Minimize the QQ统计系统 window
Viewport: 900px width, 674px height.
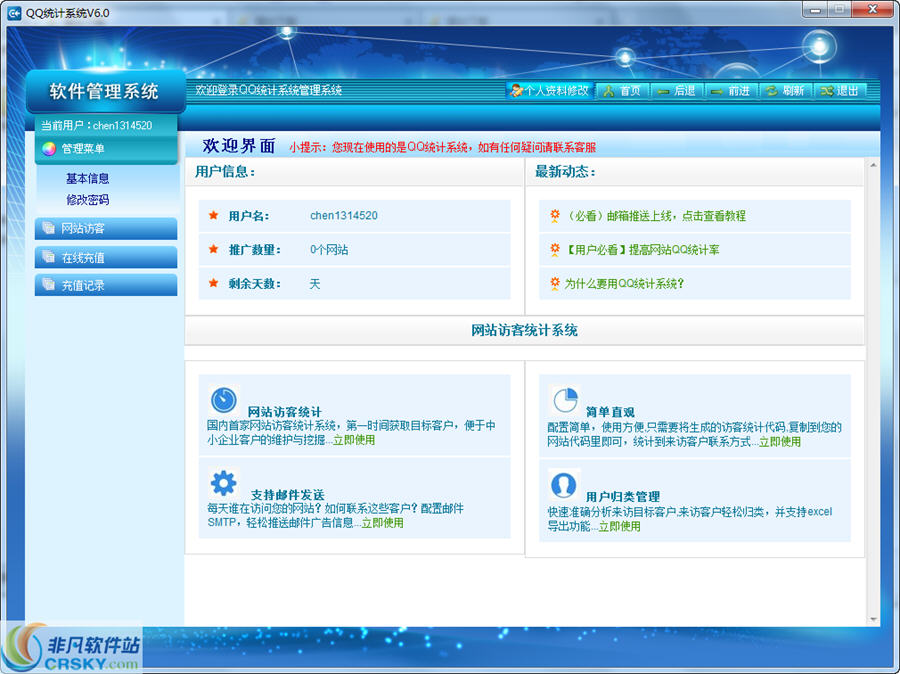816,10
